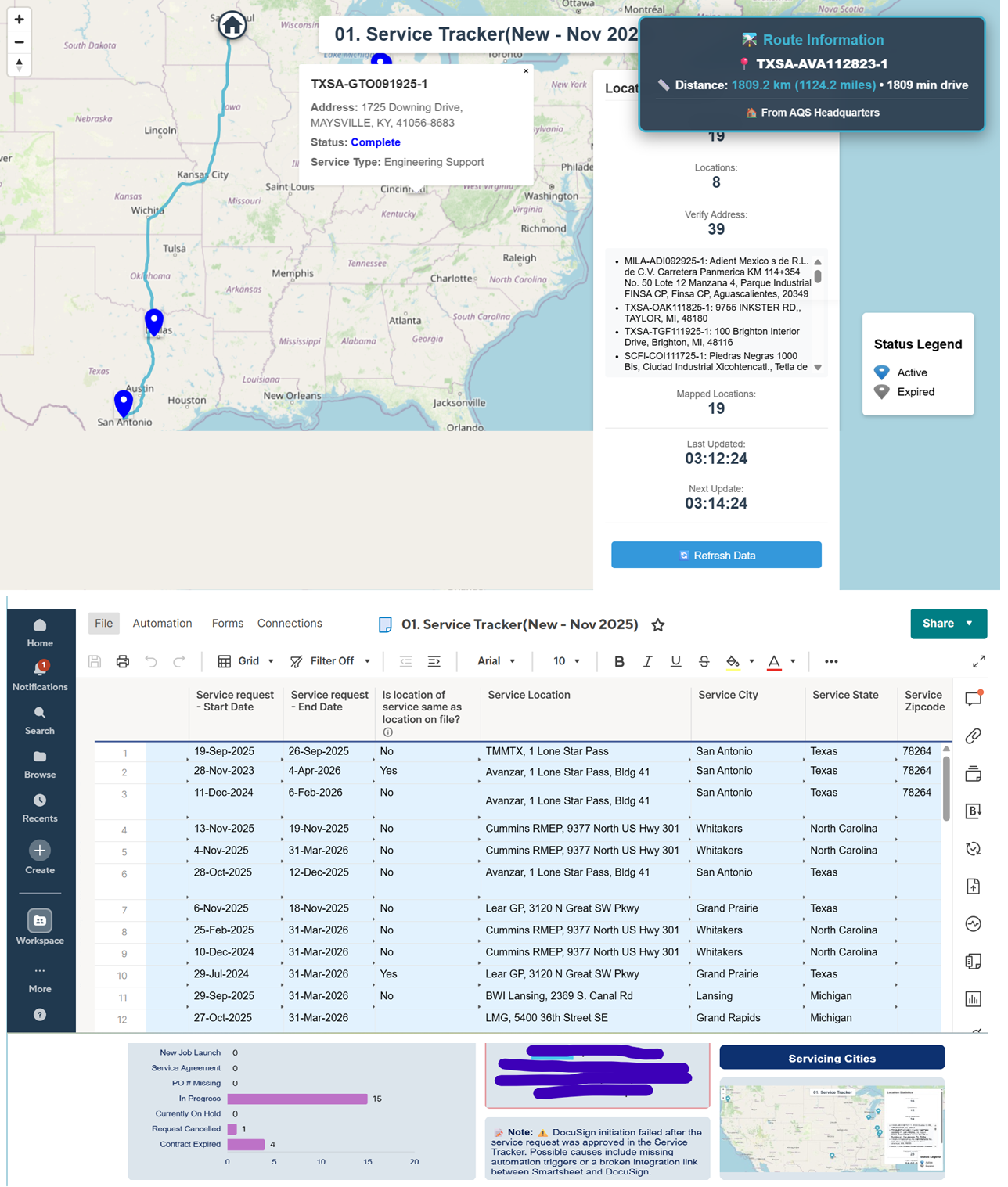This screenshot has width=1008, height=1187.
Task: Open the Update Requests icon
Action: [x=974, y=848]
